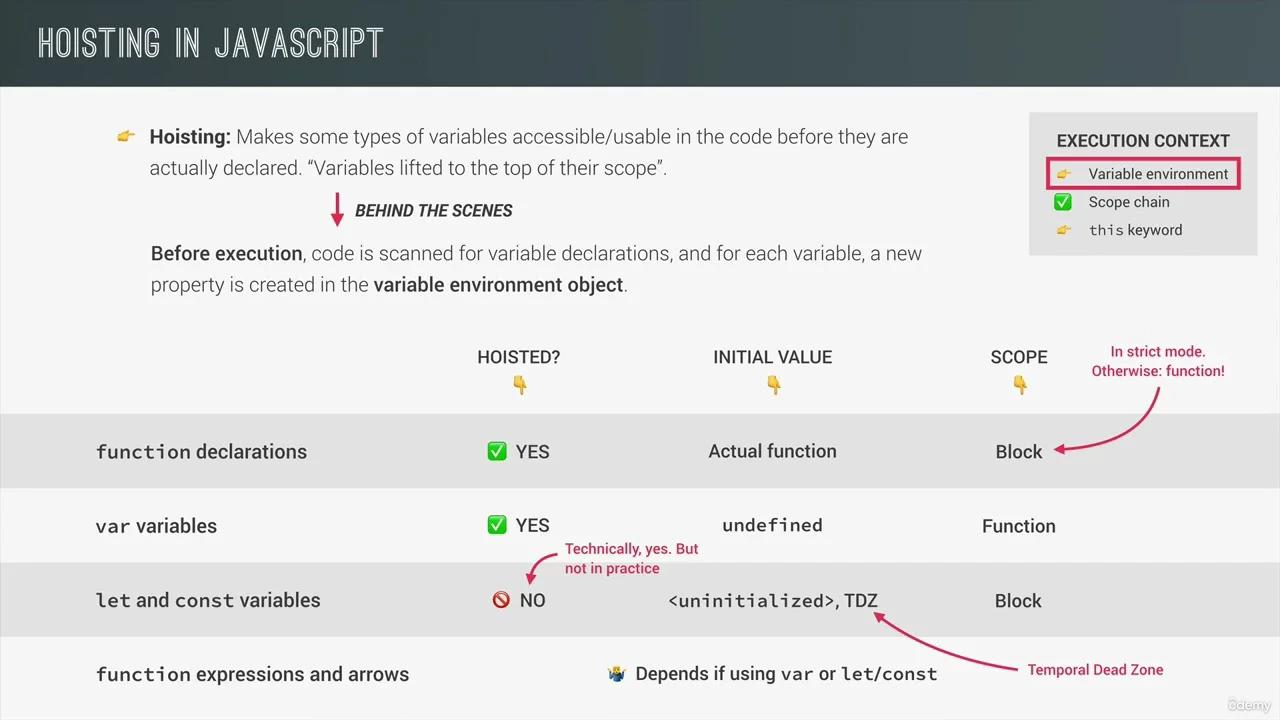The image size is (1280, 720).
Task: Click the down-pointing hand under INITIAL VALUE
Action: point(773,385)
